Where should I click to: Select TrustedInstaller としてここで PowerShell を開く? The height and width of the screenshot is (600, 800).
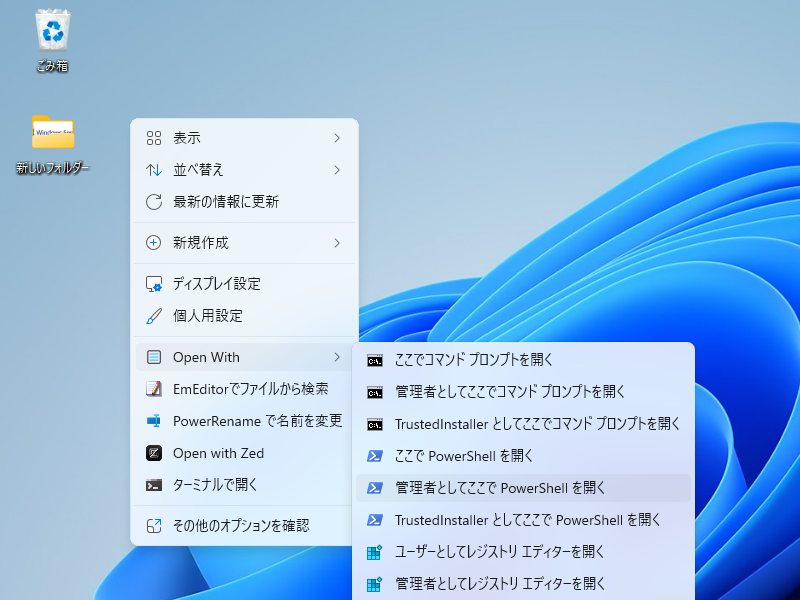pyautogui.click(x=528, y=520)
